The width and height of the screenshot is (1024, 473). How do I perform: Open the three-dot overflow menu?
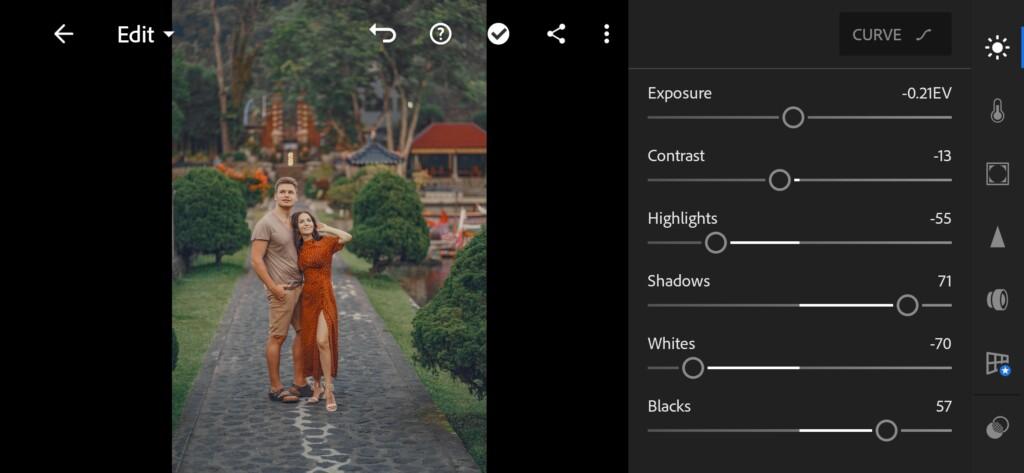(x=607, y=34)
